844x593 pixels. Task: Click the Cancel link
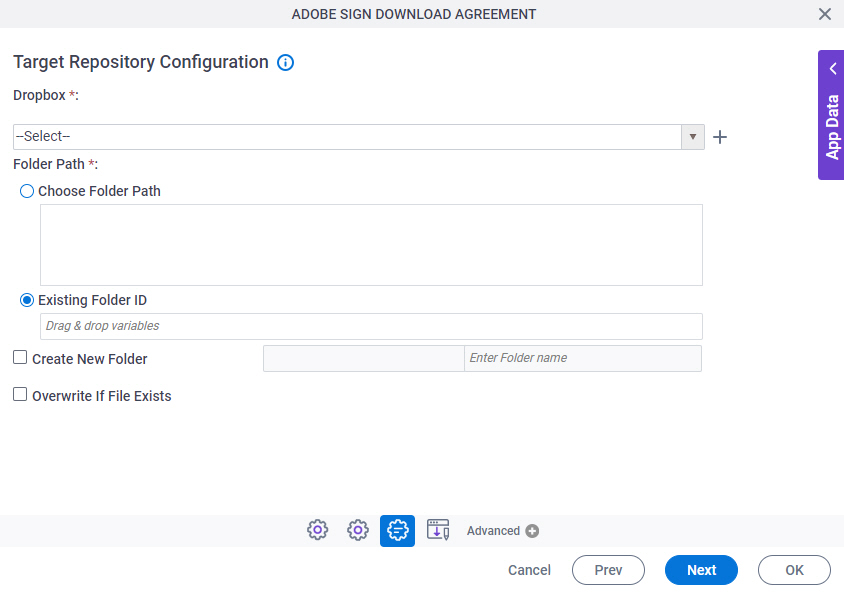[x=529, y=570]
